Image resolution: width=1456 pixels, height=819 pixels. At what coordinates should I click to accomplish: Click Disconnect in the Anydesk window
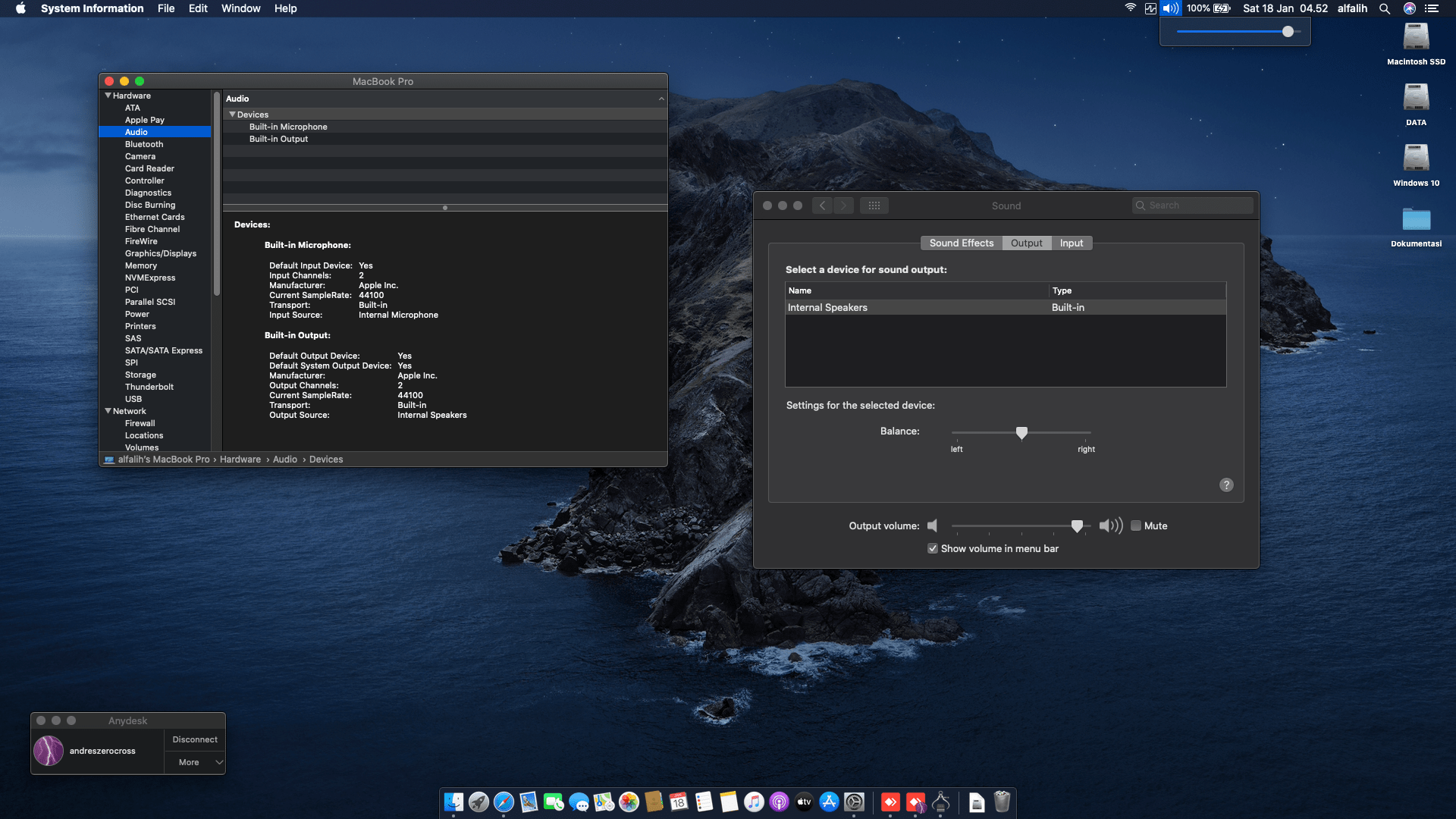pyautogui.click(x=195, y=739)
